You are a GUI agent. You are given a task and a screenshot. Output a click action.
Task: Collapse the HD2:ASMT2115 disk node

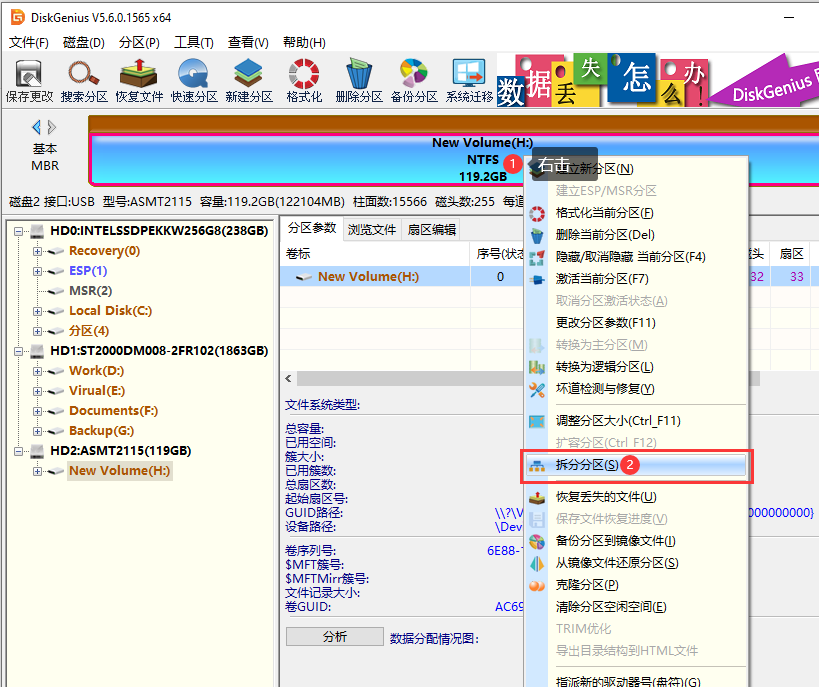(x=18, y=451)
